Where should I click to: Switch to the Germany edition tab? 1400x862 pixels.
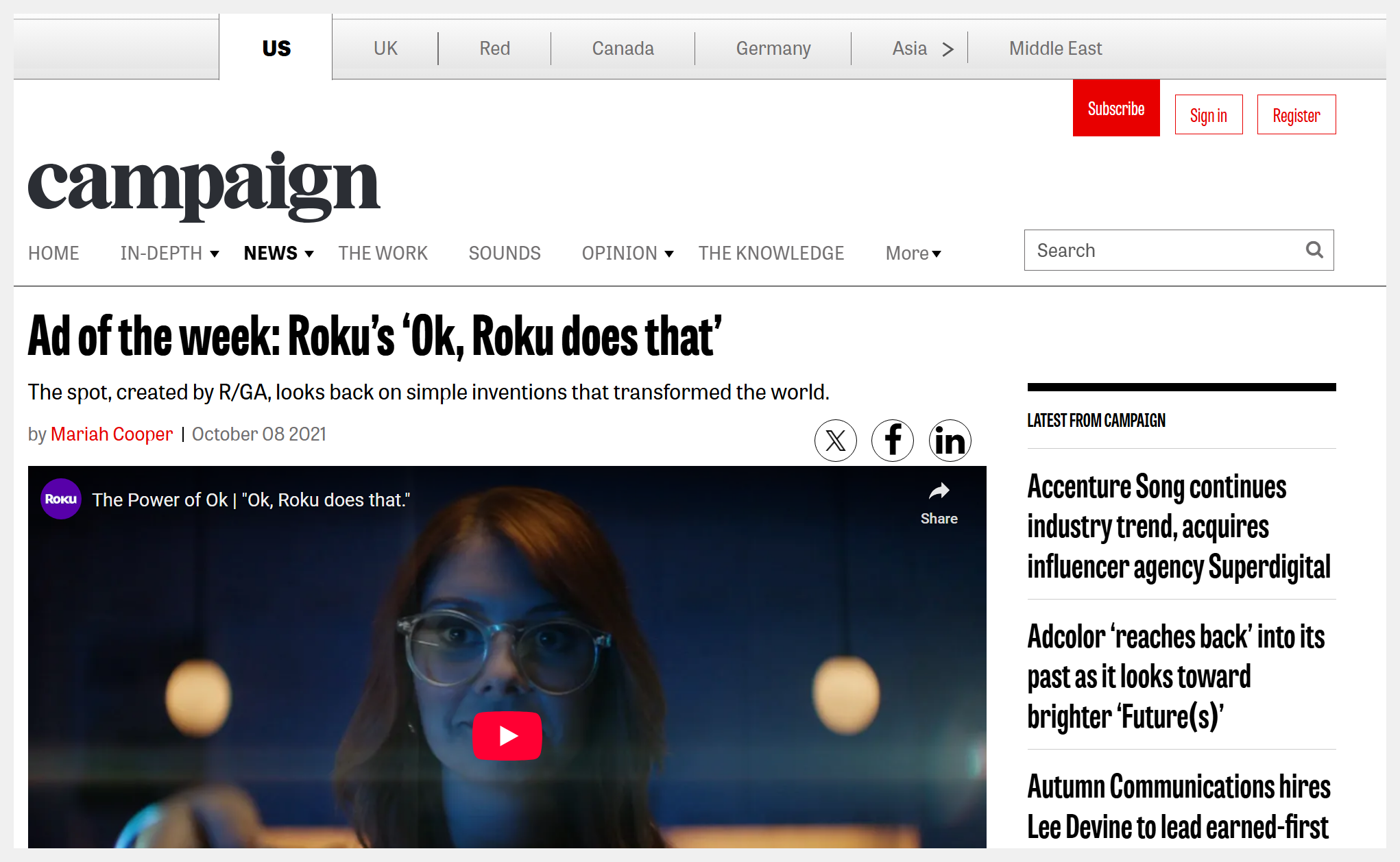[773, 49]
